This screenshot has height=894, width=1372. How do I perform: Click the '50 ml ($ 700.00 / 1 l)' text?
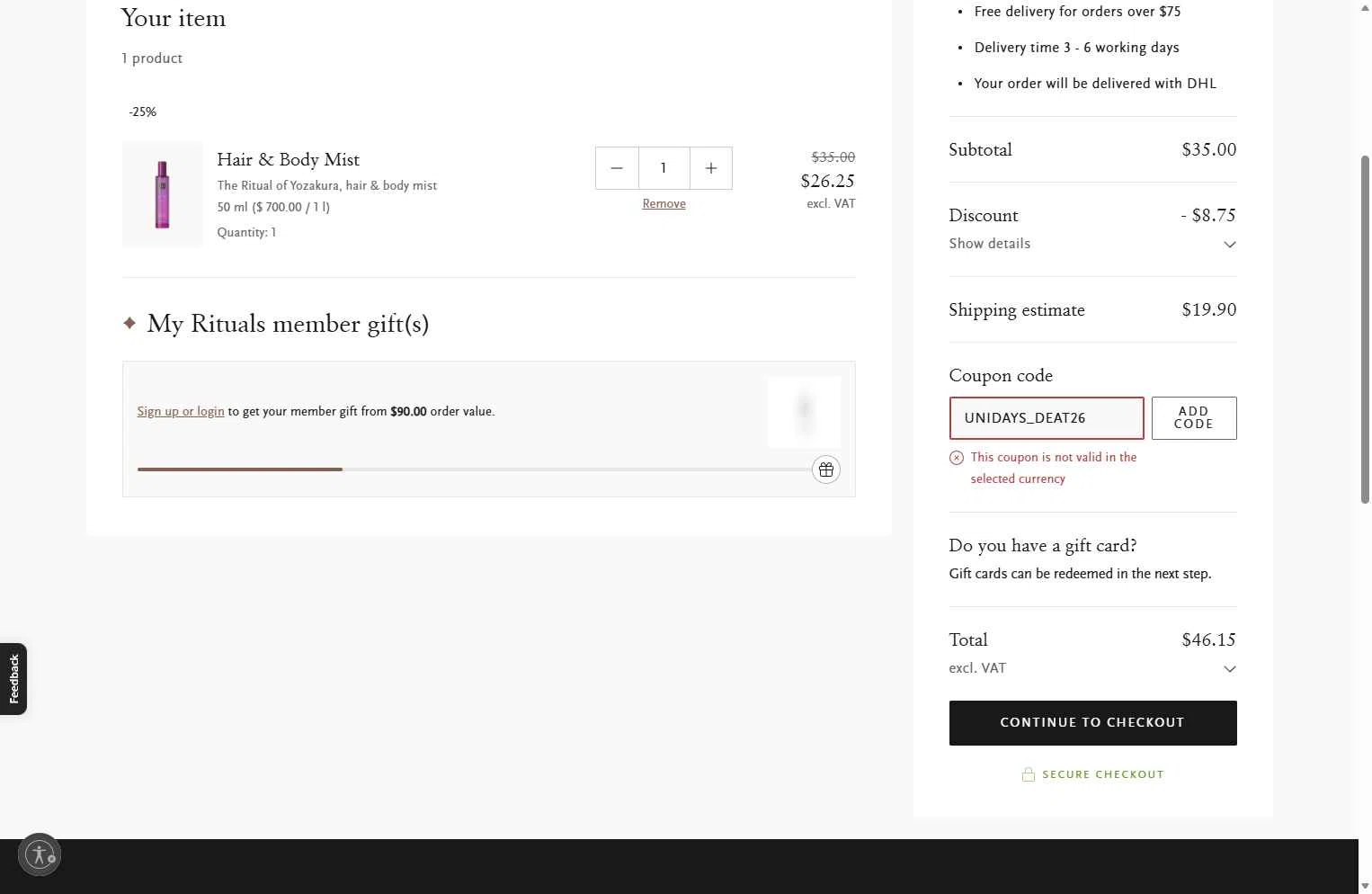273,208
